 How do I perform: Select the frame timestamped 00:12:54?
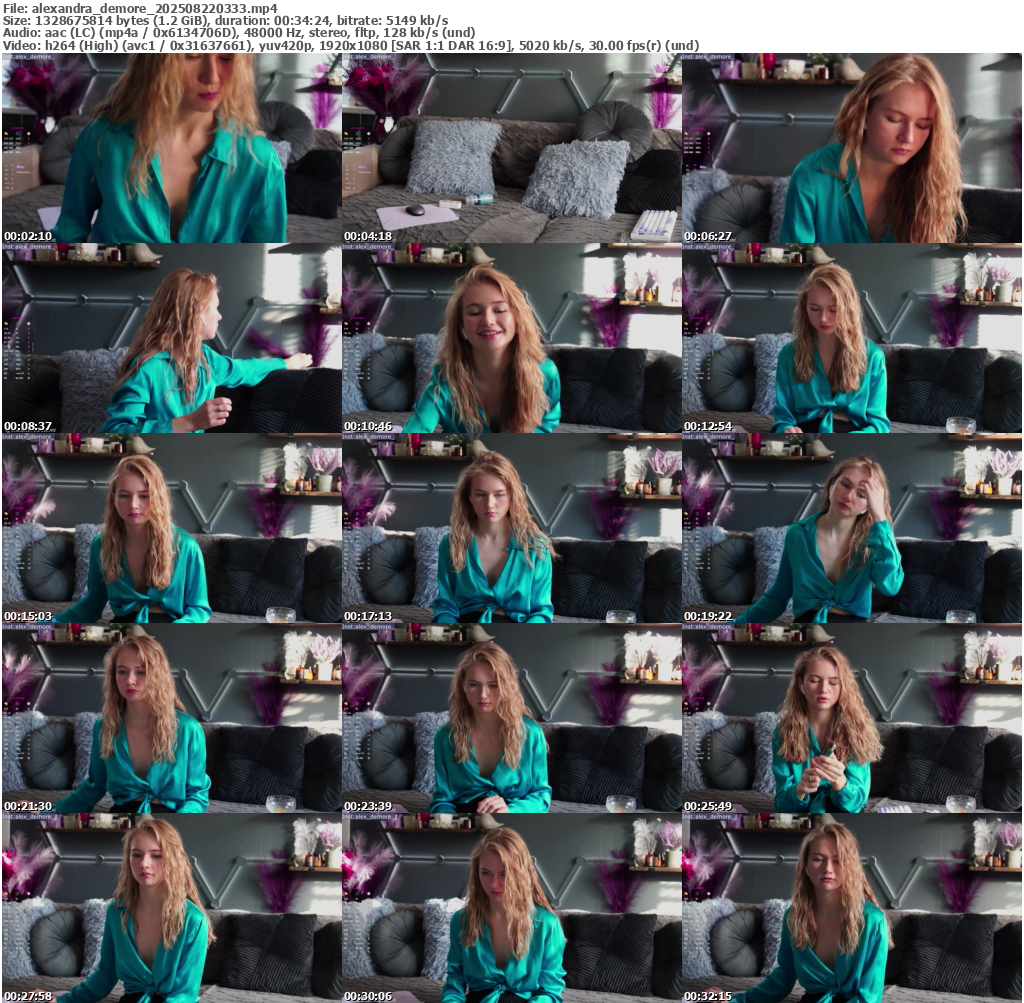852,338
